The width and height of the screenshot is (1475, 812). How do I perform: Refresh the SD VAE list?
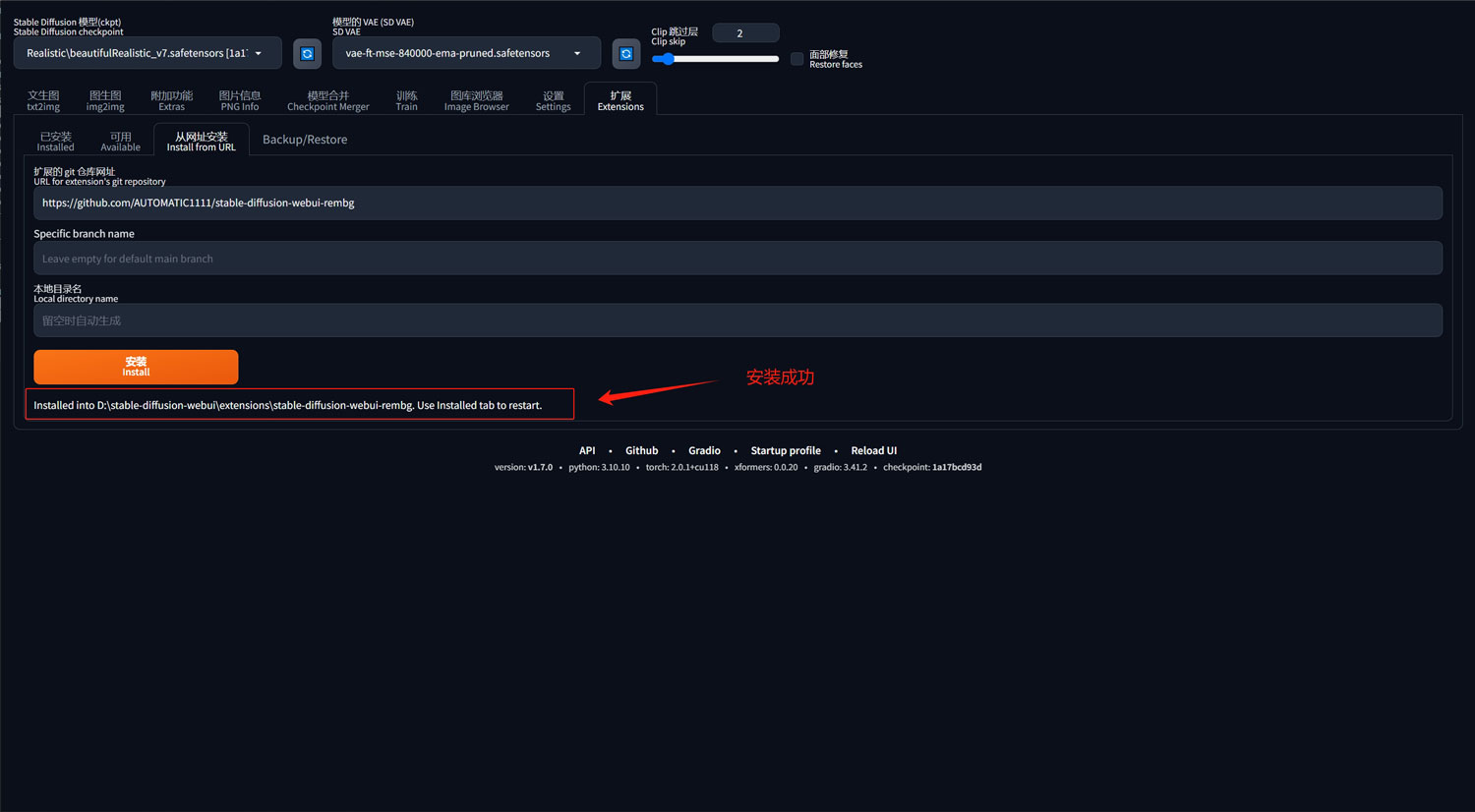click(625, 53)
